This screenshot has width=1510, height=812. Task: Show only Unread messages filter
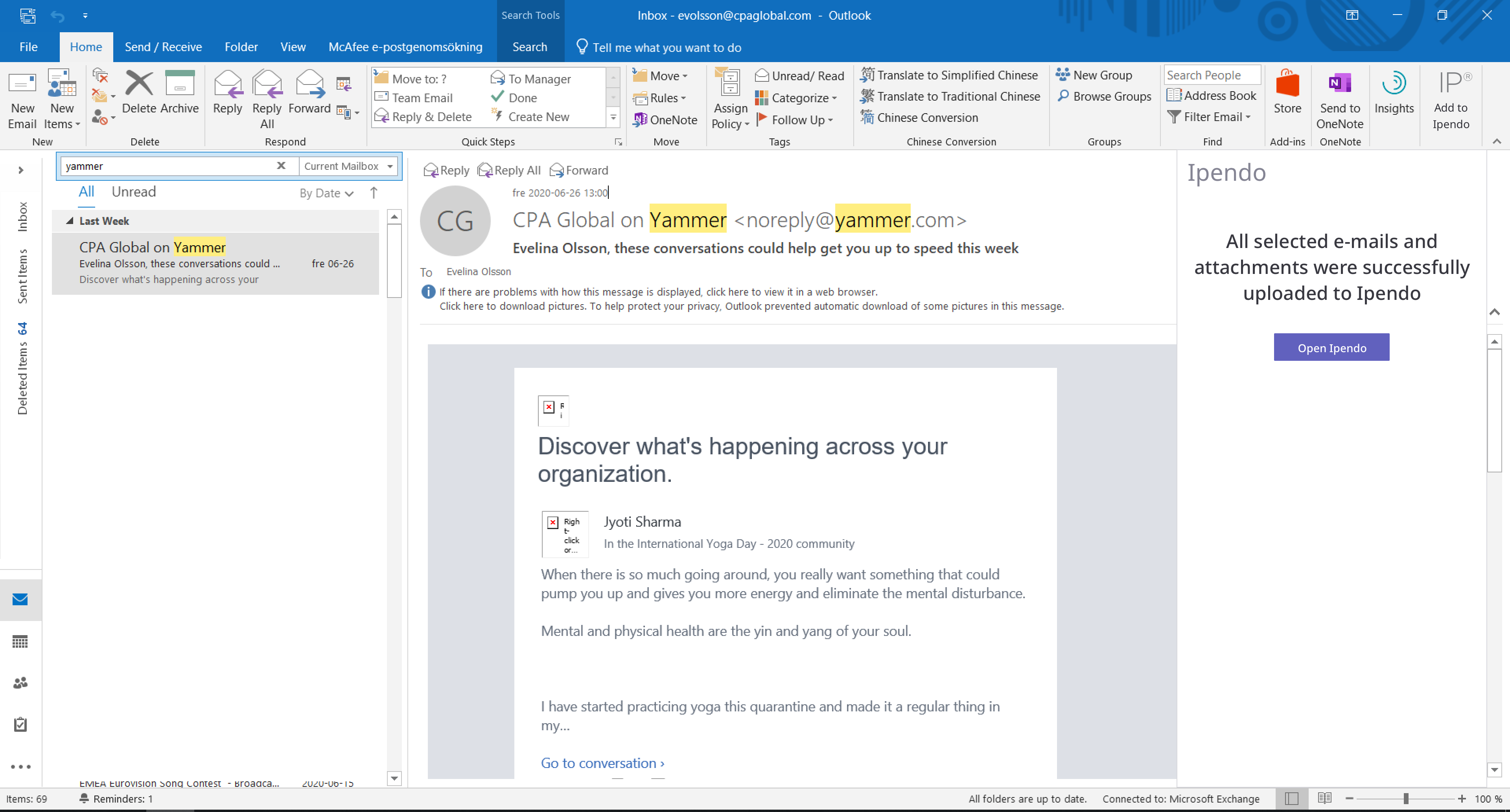(134, 192)
